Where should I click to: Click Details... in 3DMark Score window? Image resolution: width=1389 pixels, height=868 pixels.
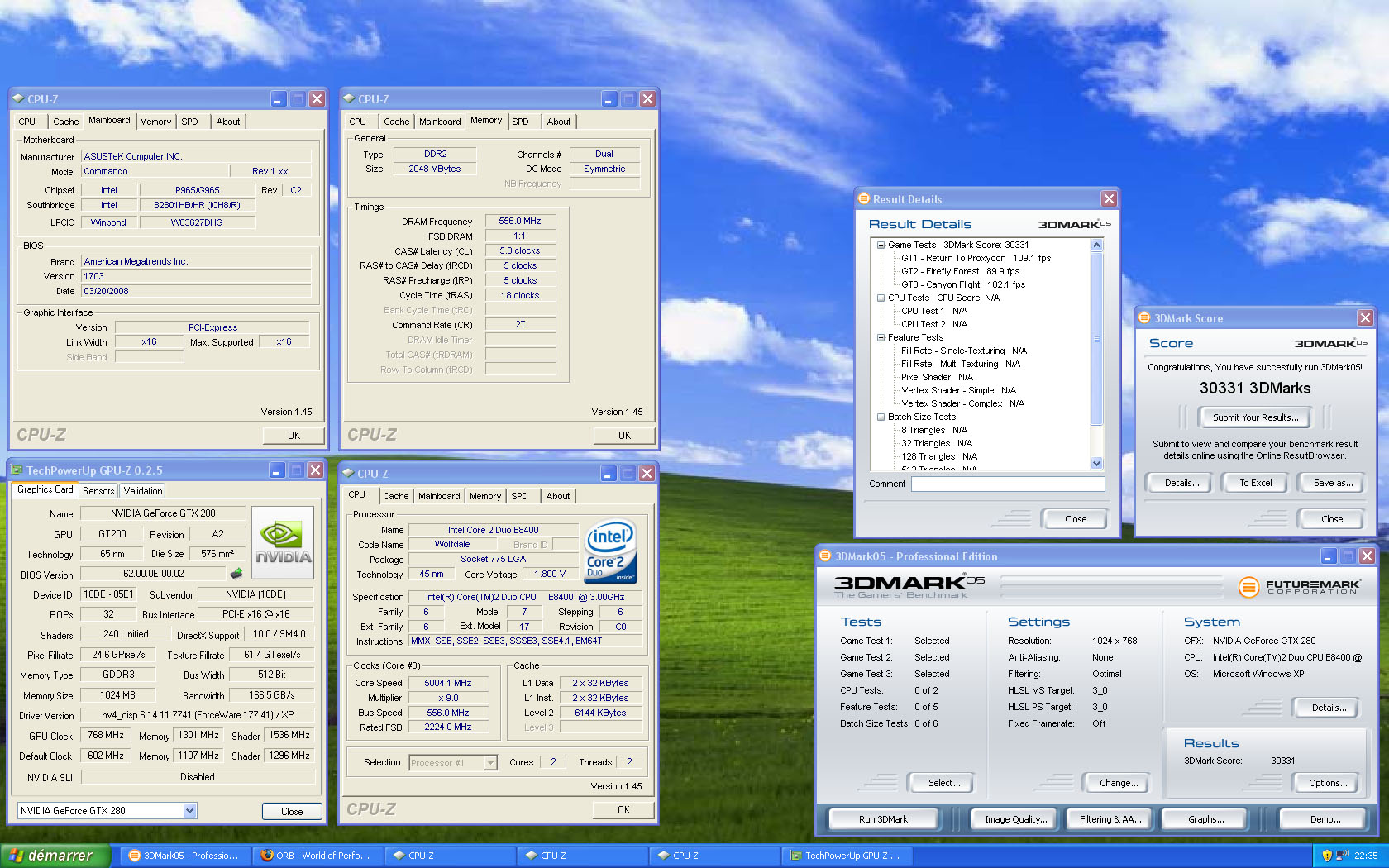point(1181,483)
